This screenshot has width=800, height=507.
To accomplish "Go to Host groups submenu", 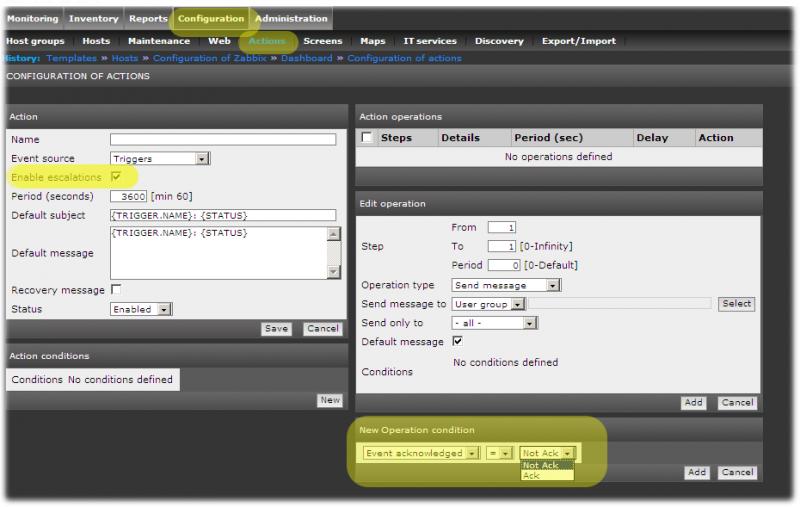I will coord(35,41).
